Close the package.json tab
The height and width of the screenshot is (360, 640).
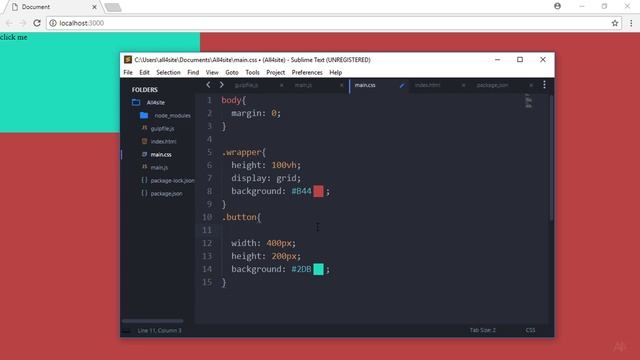pos(531,85)
